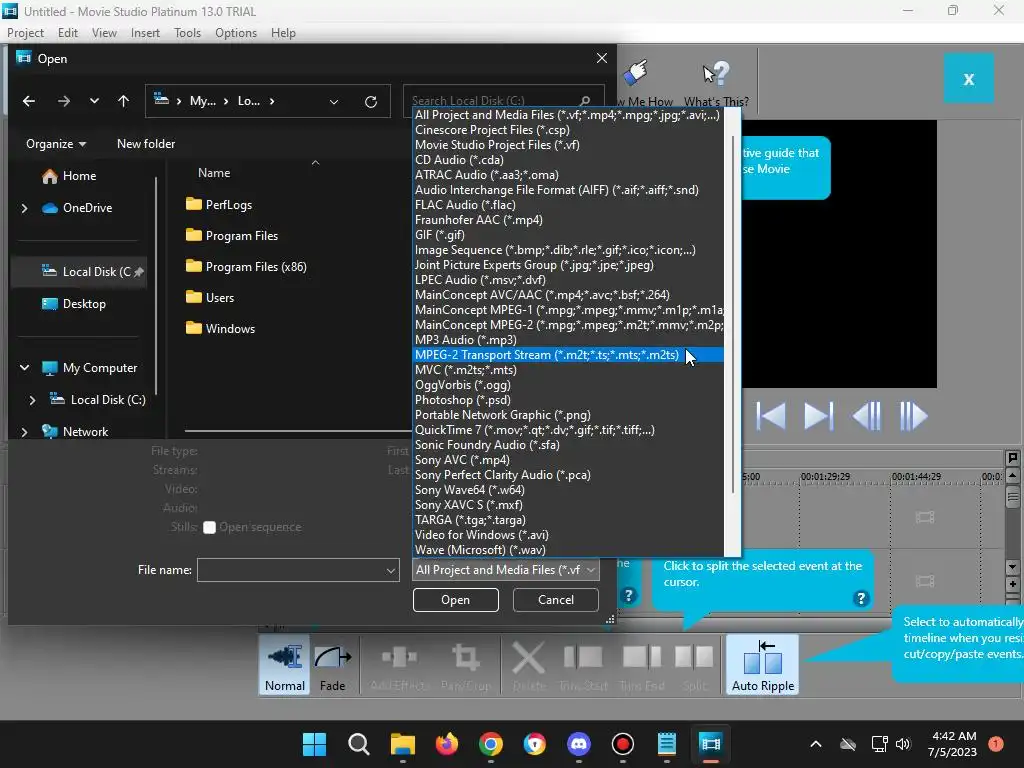This screenshot has height=768, width=1024.
Task: Open the Organize dropdown menu
Action: point(56,144)
